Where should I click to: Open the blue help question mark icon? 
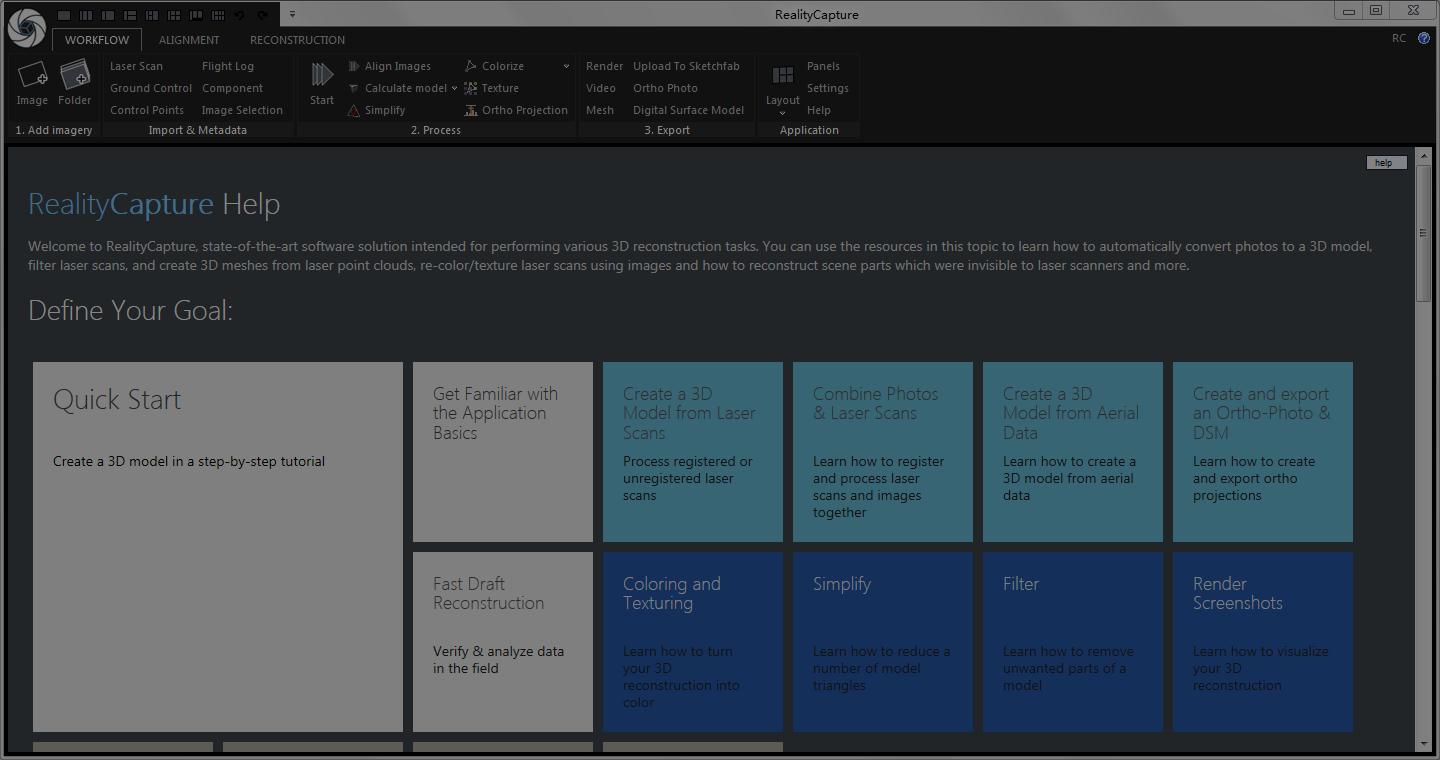coord(1424,38)
